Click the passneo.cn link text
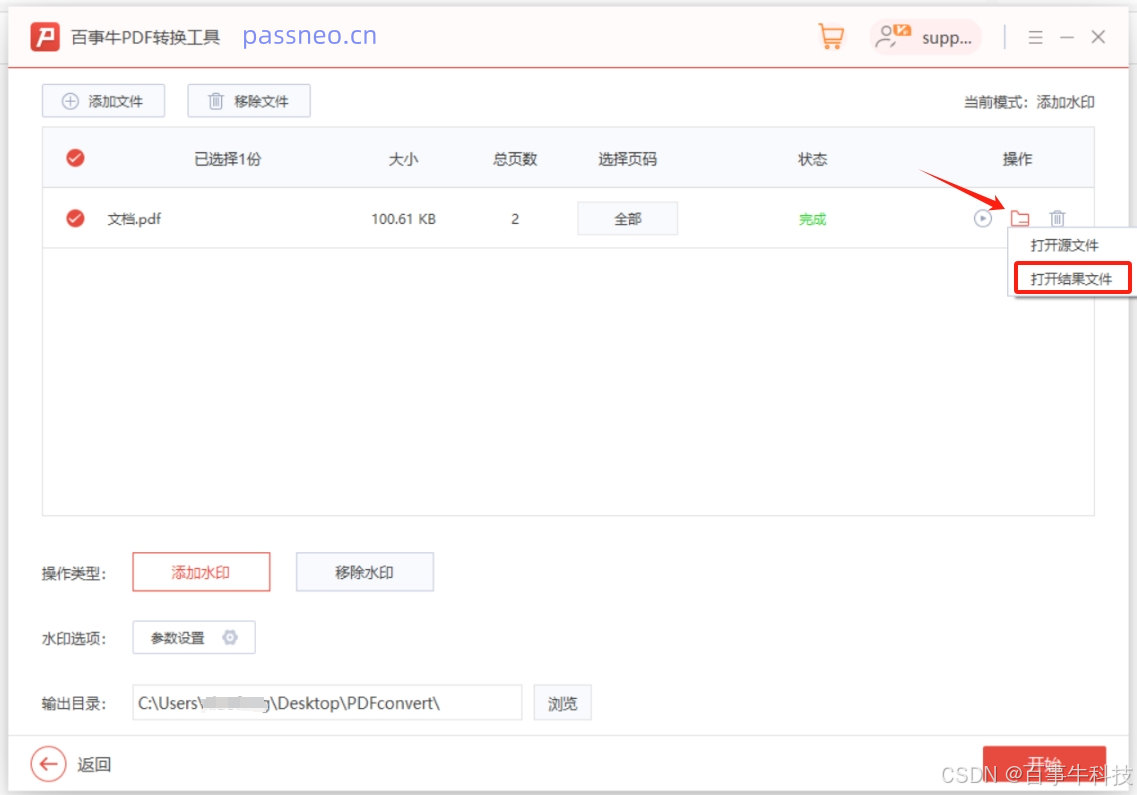This screenshot has height=795, width=1137. [310, 36]
